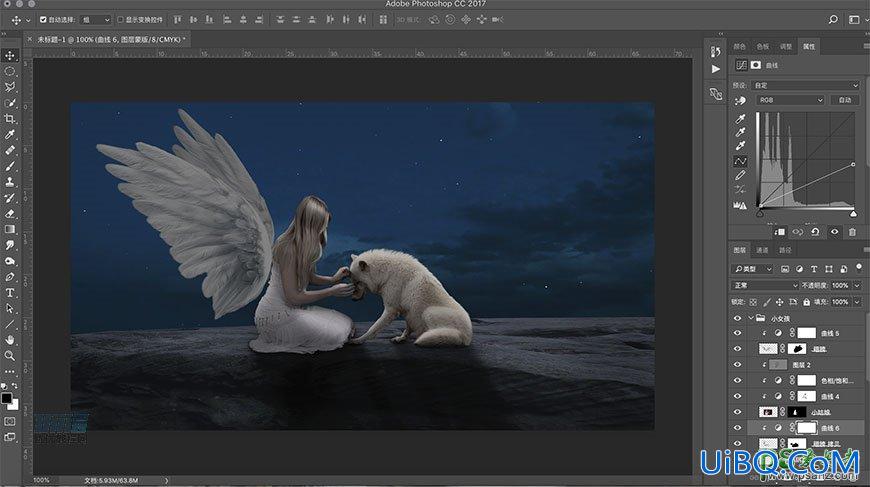Select the Brush tool
Viewport: 870px width, 487px height.
coord(10,166)
